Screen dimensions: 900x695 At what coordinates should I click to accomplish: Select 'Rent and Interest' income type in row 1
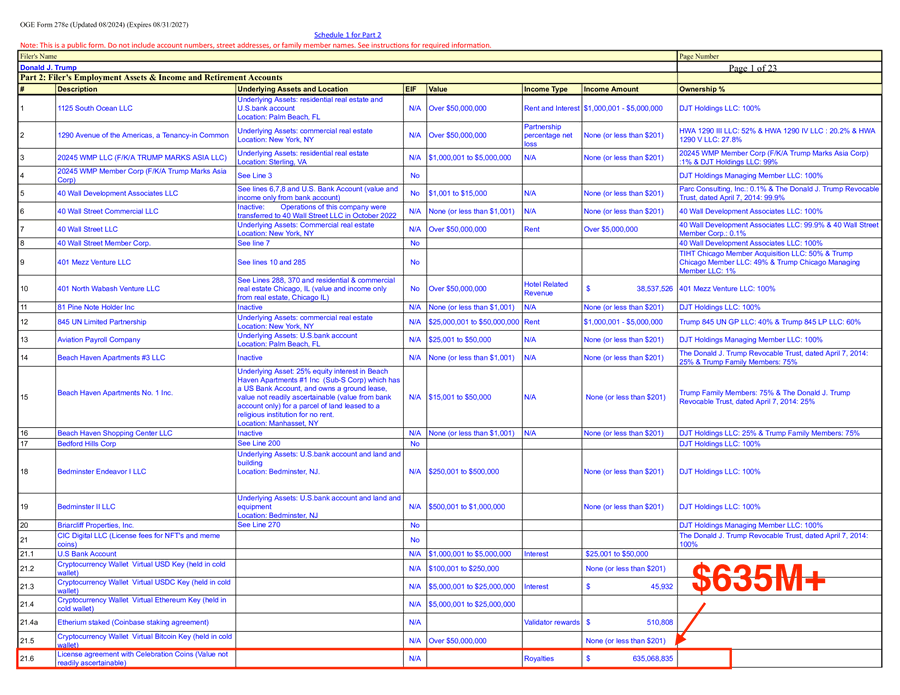[x=552, y=108]
